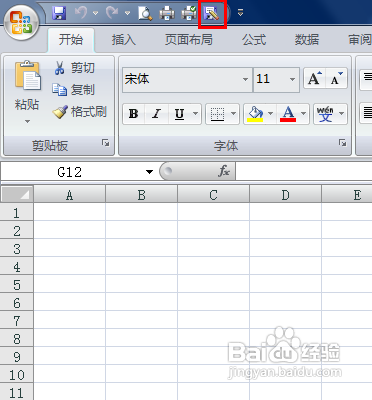Screen dimensions: 372x400
Task: Select row 10 header
Action: [x=17, y=374]
